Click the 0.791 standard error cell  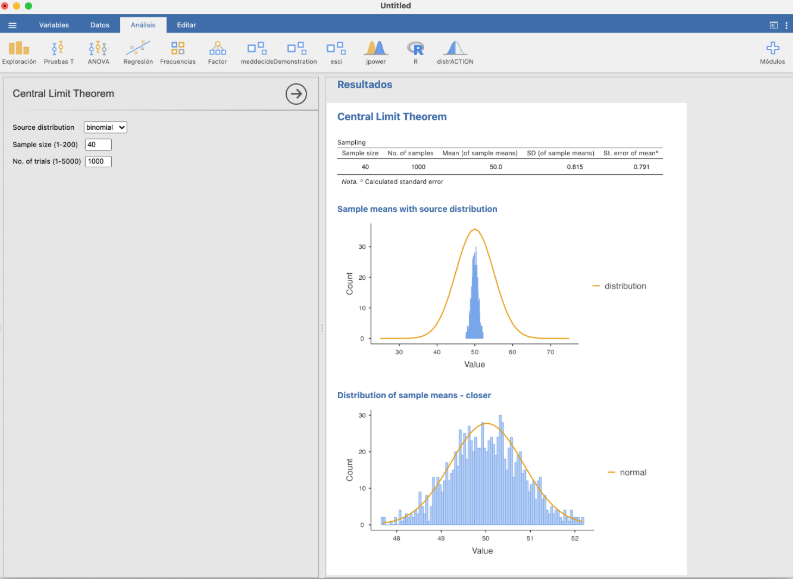tap(641, 166)
